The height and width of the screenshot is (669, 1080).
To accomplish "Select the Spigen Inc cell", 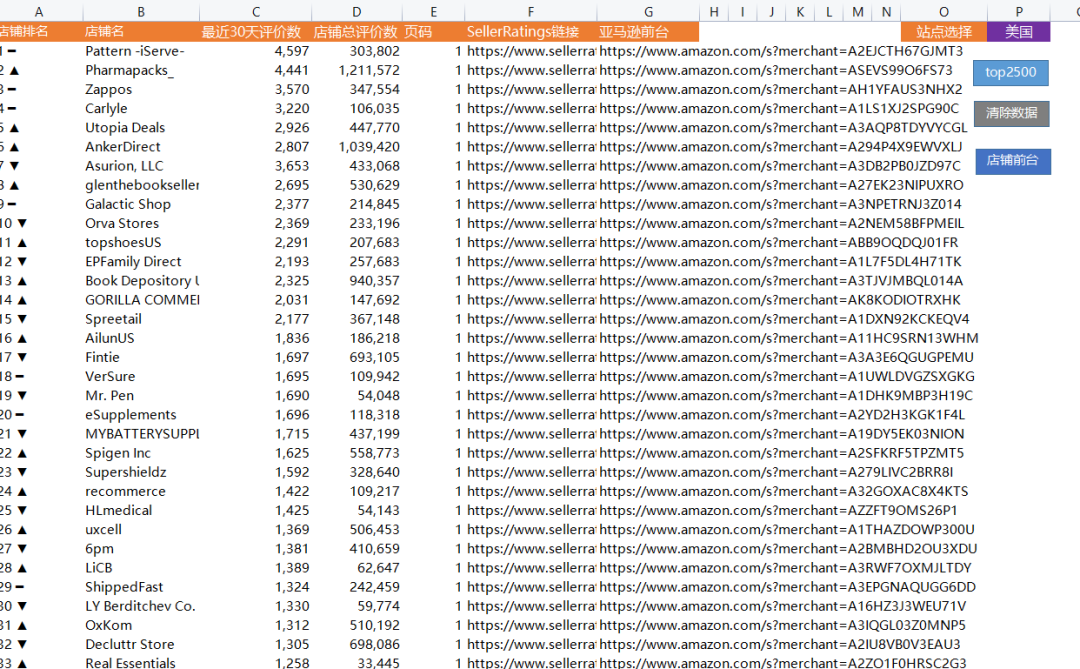I will (x=141, y=453).
